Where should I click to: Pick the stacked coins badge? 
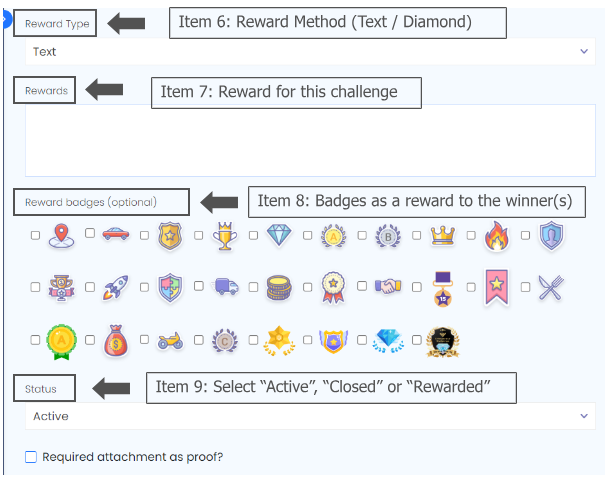pyautogui.click(x=279, y=288)
